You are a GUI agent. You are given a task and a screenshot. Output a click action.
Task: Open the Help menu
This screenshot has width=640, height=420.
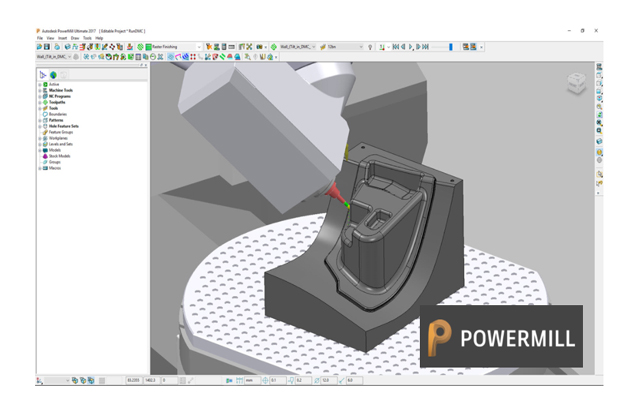click(99, 38)
